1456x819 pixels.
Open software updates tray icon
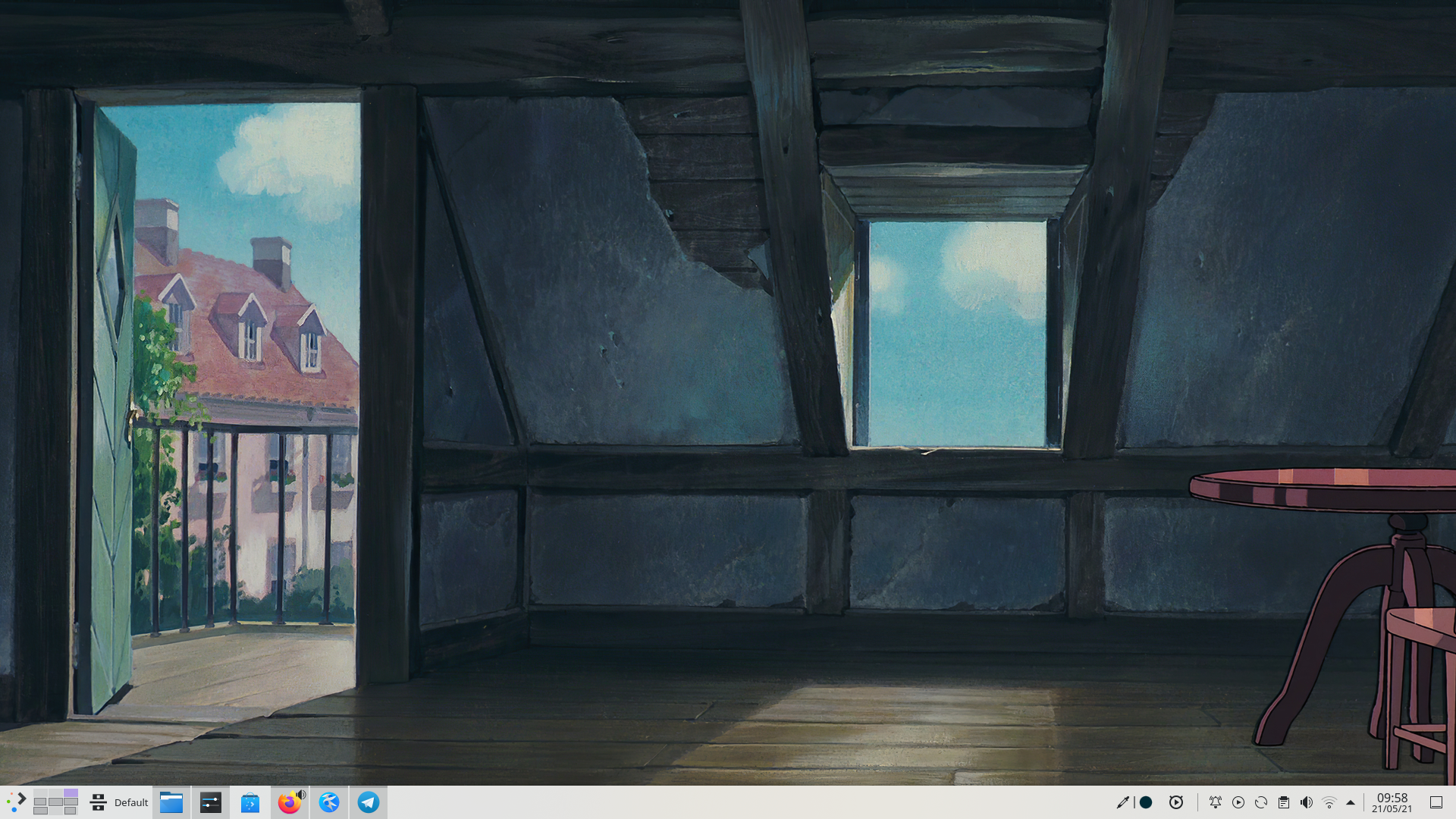1261,802
